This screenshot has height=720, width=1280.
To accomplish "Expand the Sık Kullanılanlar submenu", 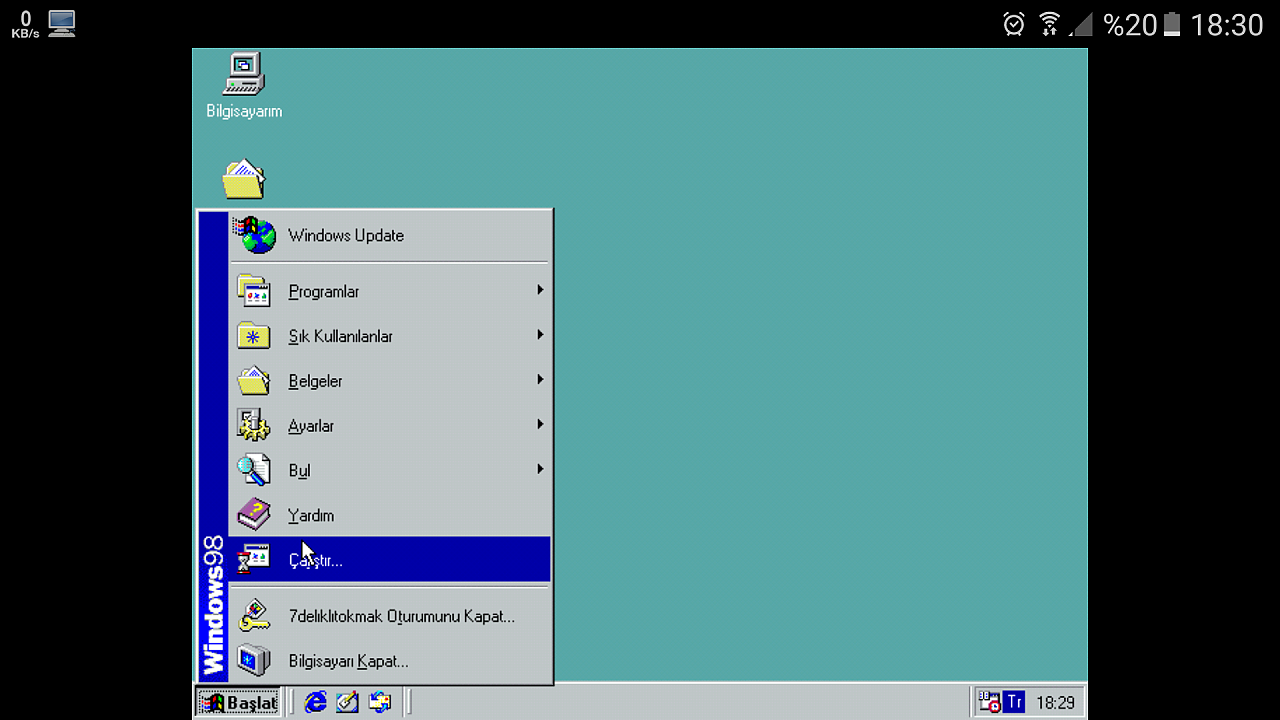I will pyautogui.click(x=390, y=336).
